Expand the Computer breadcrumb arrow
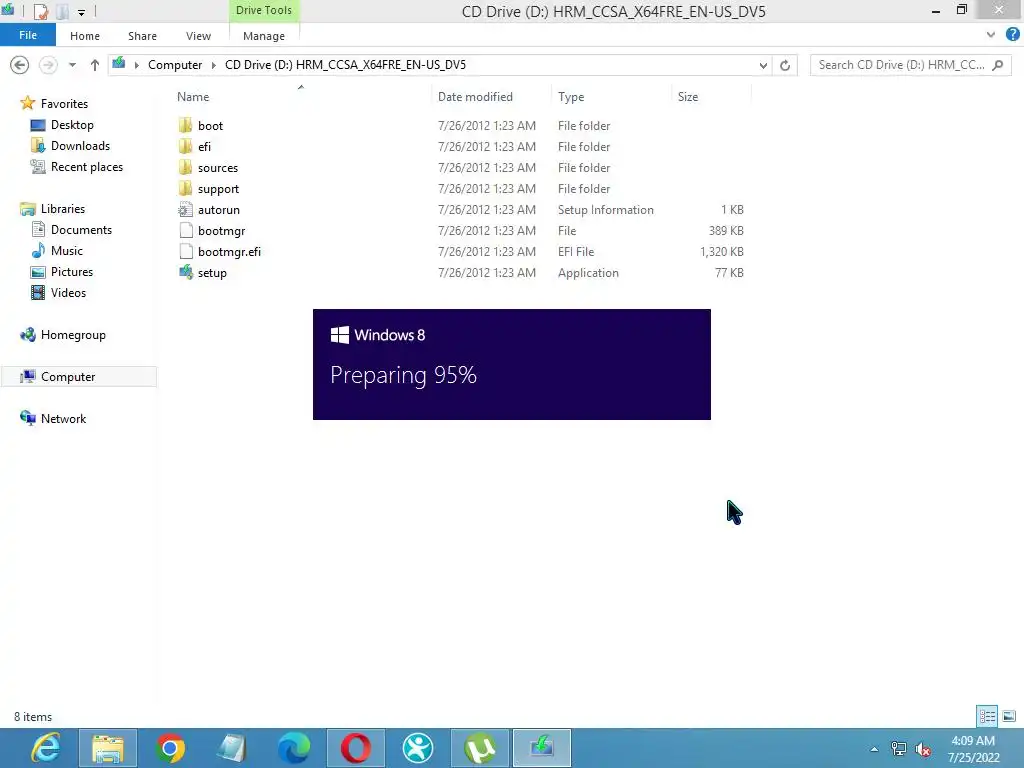Screen dimensions: 1024x768 coord(214,65)
